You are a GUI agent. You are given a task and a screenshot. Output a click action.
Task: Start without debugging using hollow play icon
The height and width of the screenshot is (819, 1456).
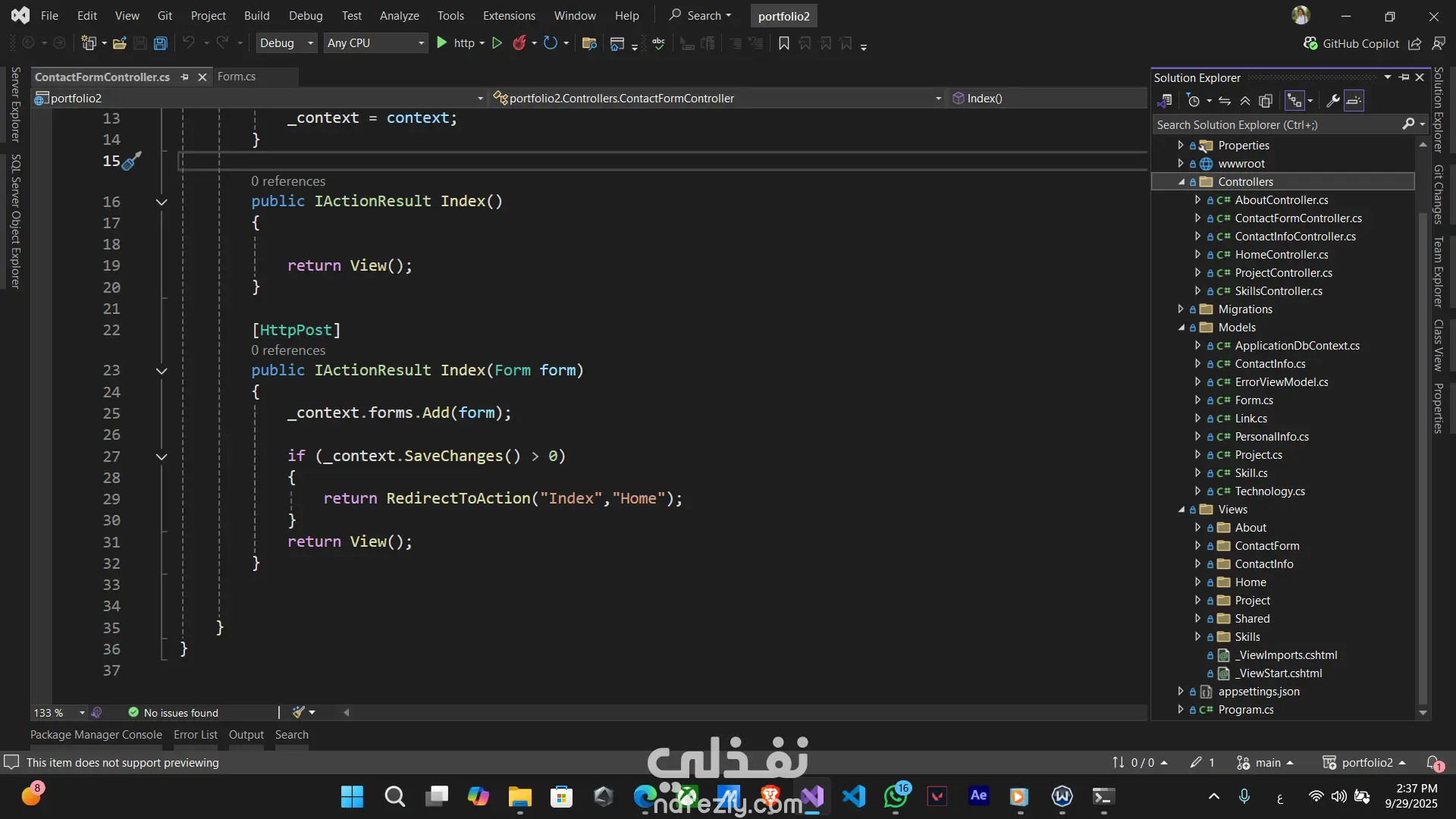497,43
